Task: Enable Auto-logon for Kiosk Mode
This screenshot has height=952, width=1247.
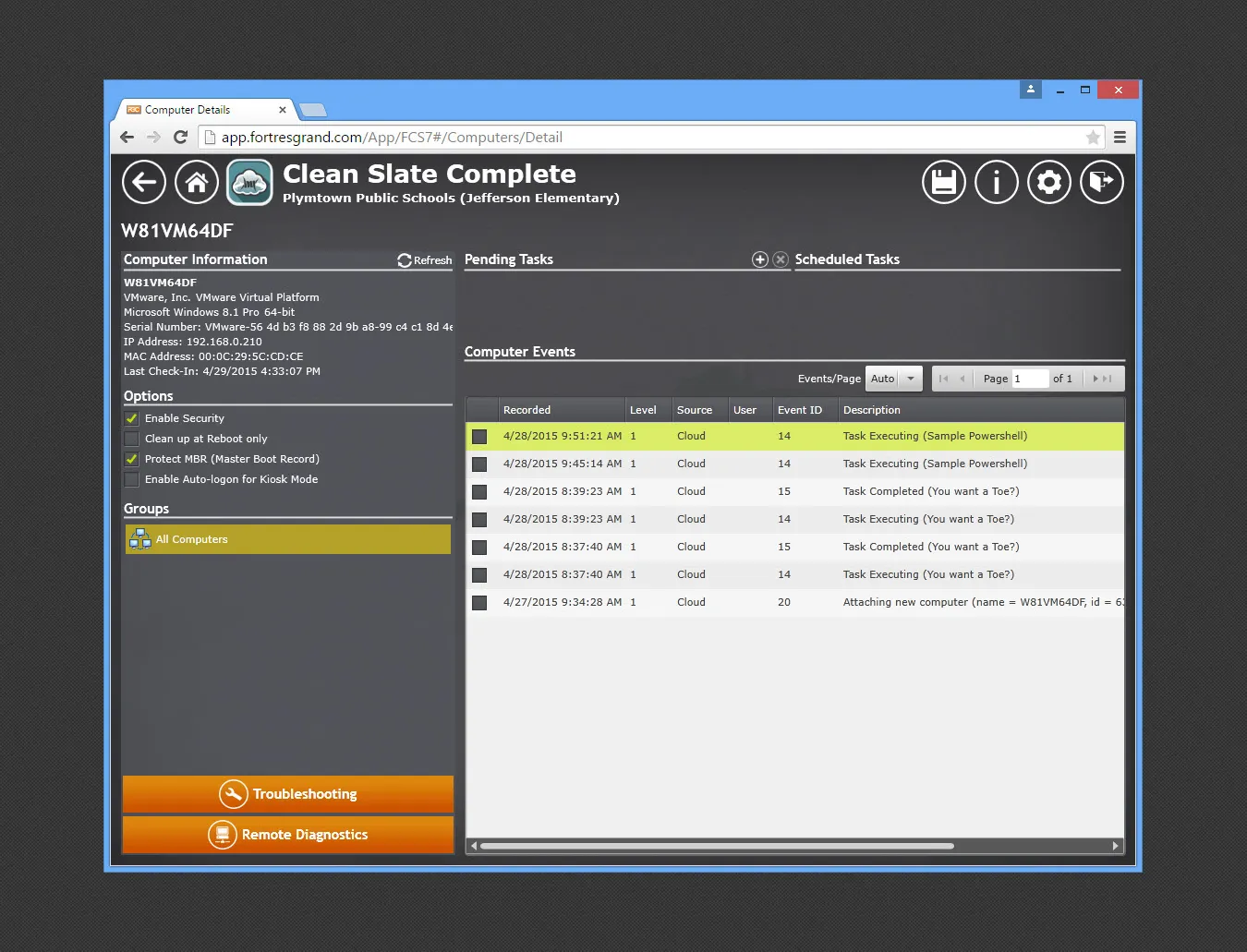Action: pyautogui.click(x=132, y=479)
